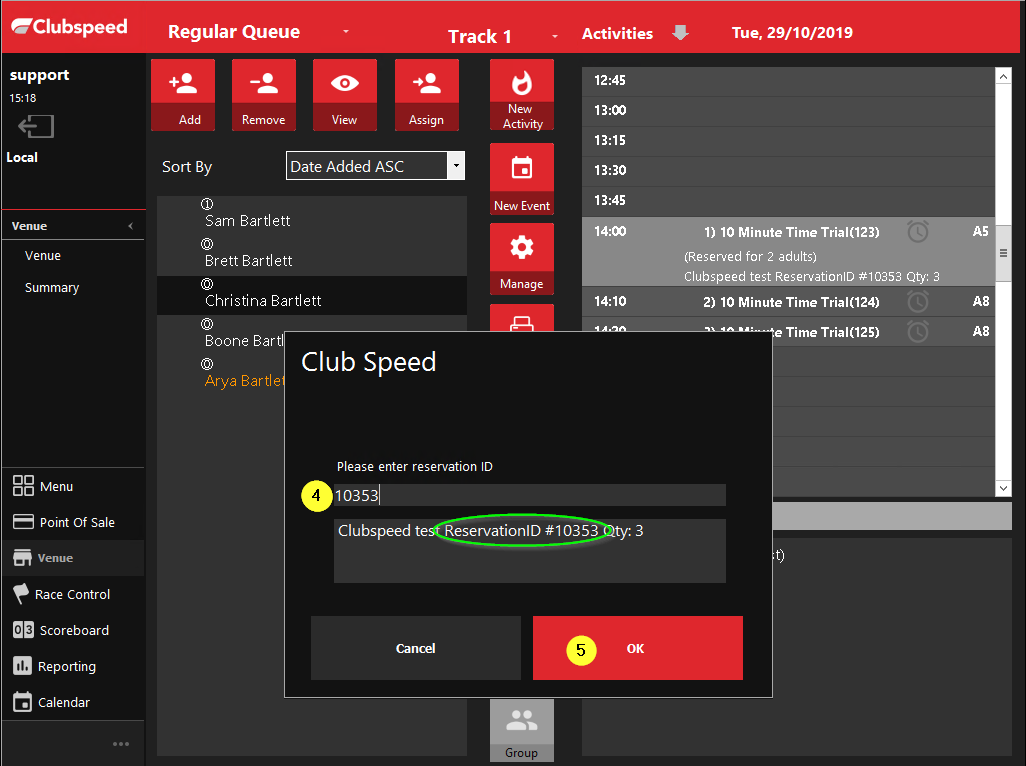The image size is (1026, 766).
Task: Click the schedule scrollbar up arrow
Action: click(x=1003, y=76)
